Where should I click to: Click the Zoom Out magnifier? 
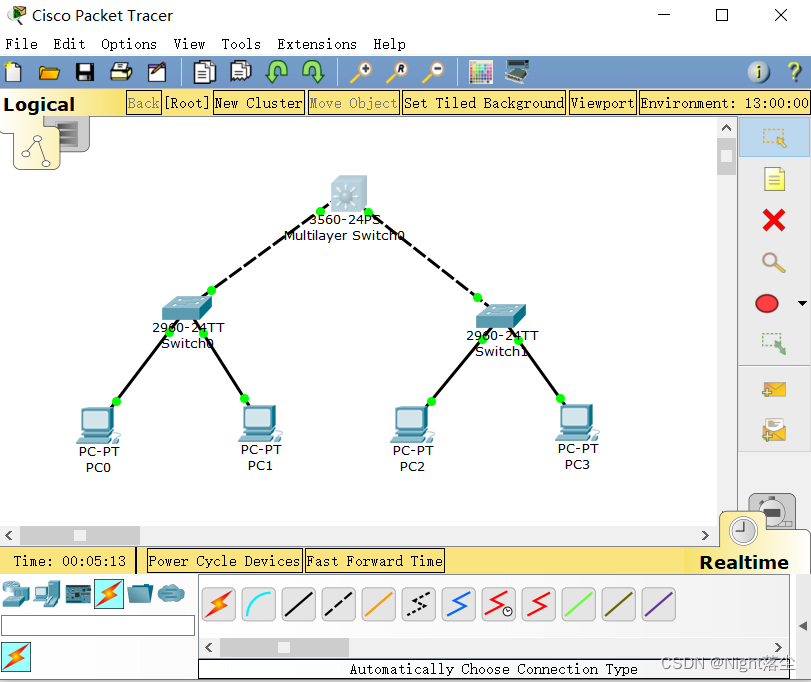click(x=433, y=72)
